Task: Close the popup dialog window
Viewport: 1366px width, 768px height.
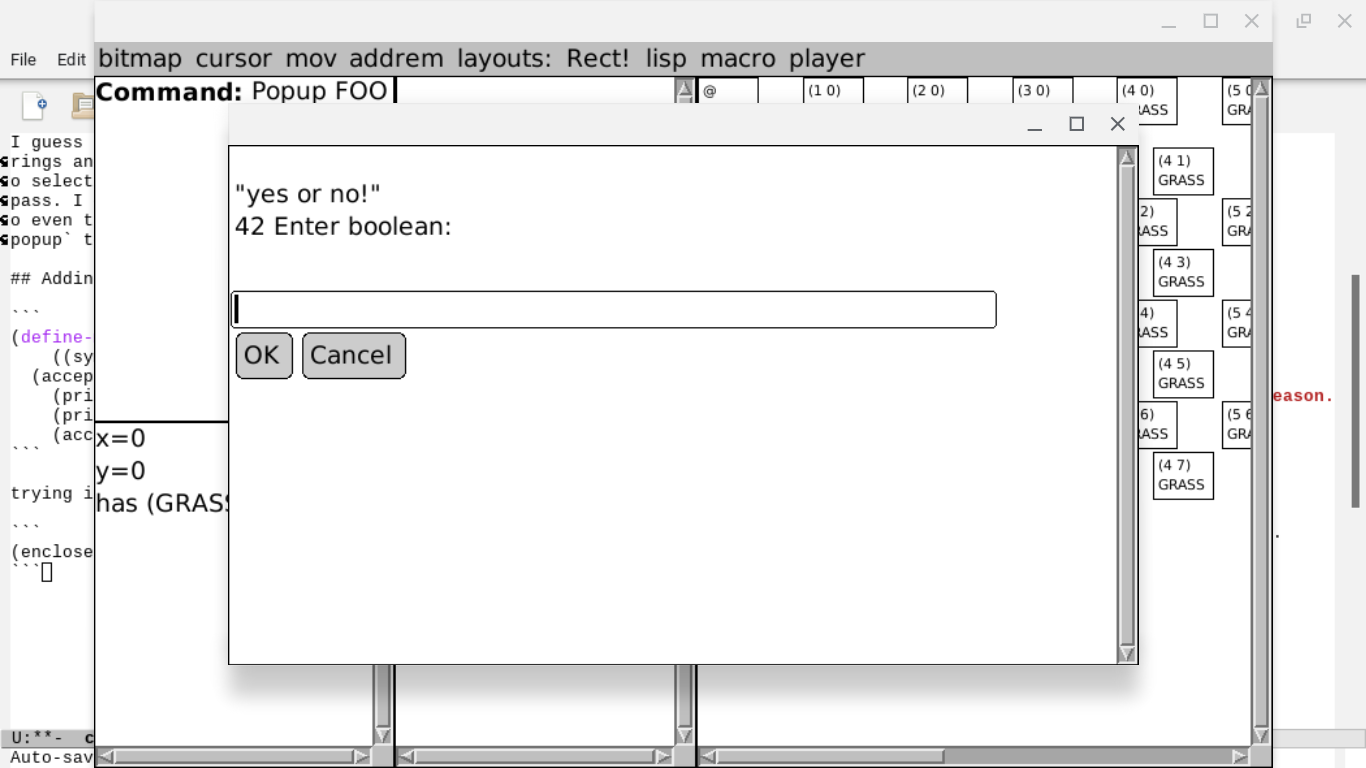Action: tap(1118, 124)
